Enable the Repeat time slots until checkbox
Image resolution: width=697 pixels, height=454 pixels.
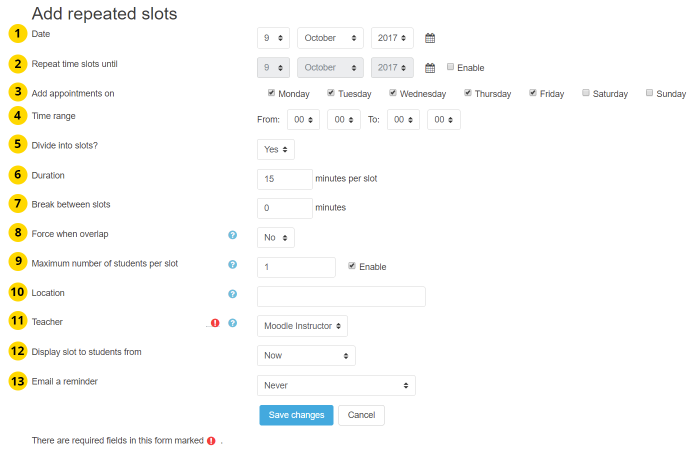point(451,67)
